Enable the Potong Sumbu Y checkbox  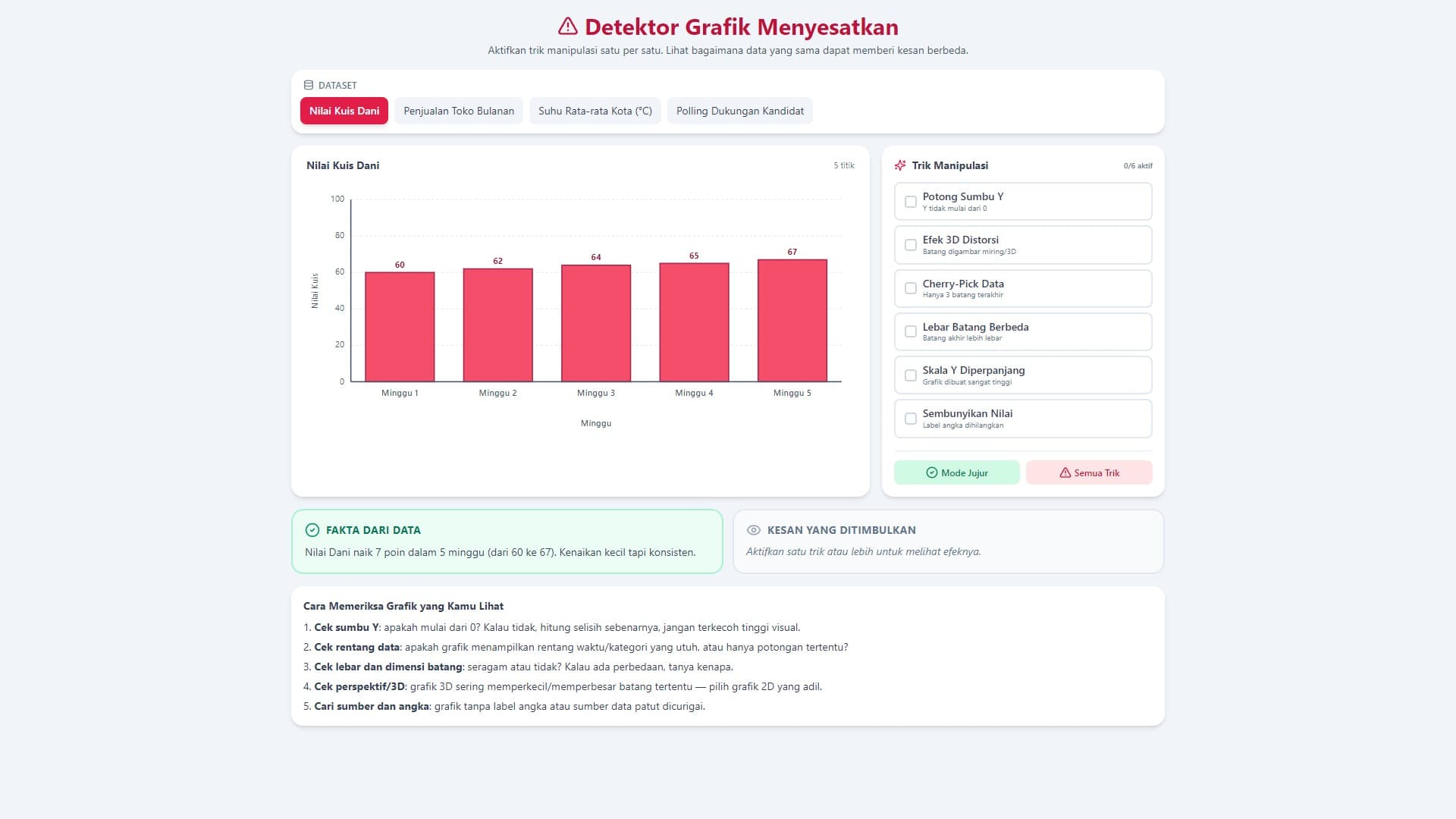(911, 202)
